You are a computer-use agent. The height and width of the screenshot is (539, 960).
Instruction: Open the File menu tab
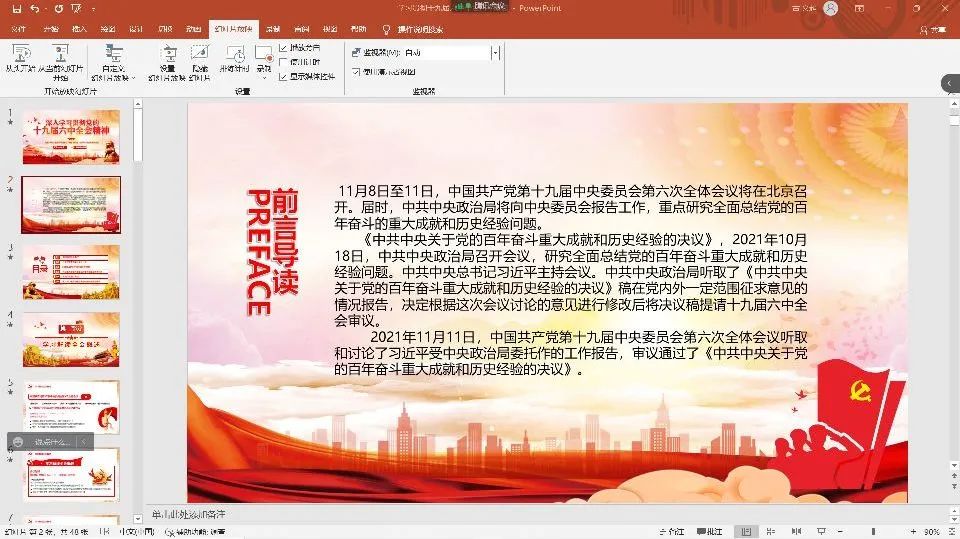[18, 29]
